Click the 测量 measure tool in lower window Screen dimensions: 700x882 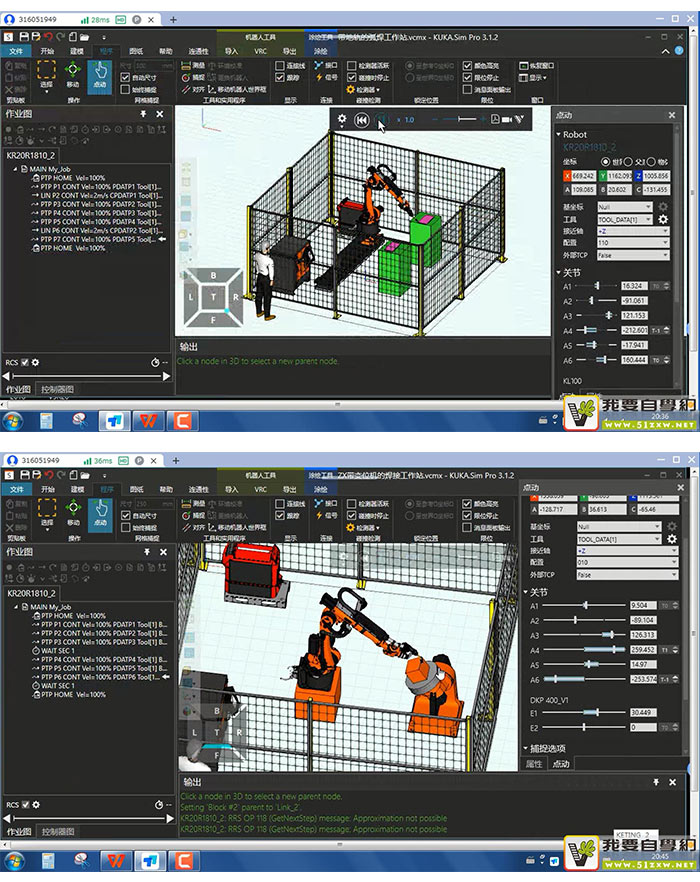194,503
